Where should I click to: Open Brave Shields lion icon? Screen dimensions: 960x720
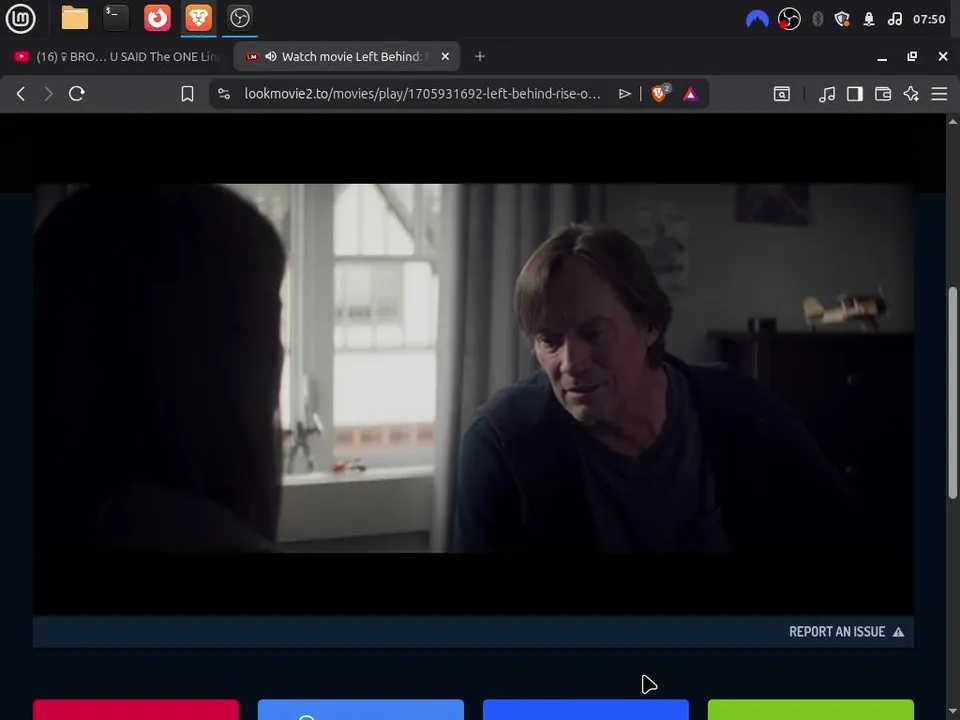(x=660, y=93)
